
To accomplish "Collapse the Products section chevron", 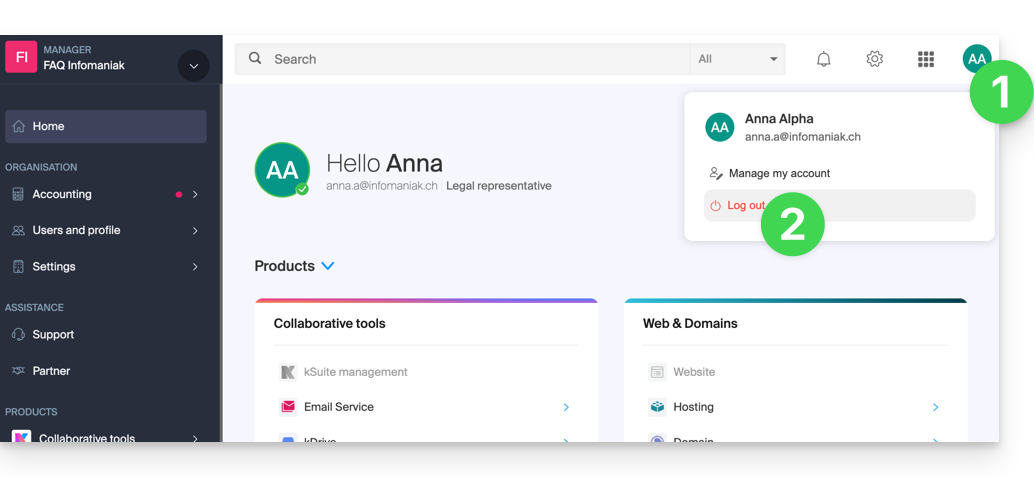I will tap(328, 266).
